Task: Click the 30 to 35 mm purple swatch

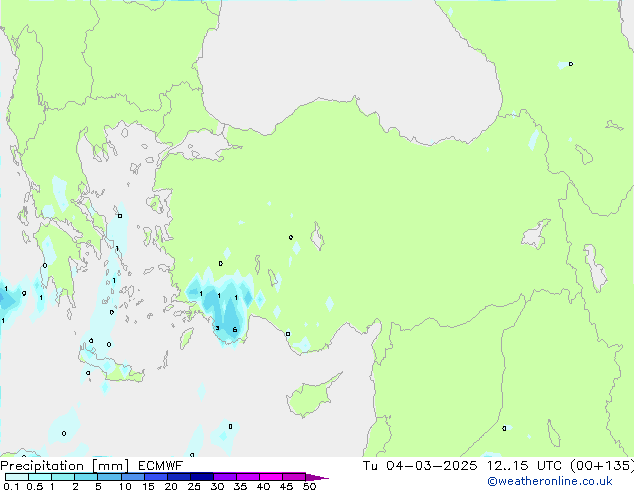Action: coord(225,477)
